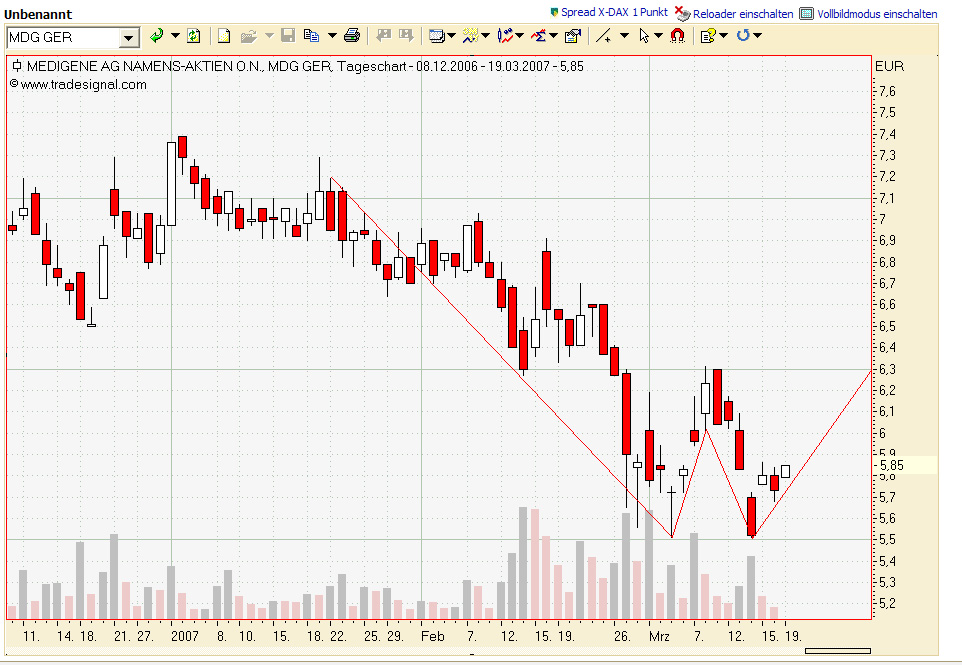Print the chart with printer icon
Viewport: 962px width, 665px height.
point(351,36)
